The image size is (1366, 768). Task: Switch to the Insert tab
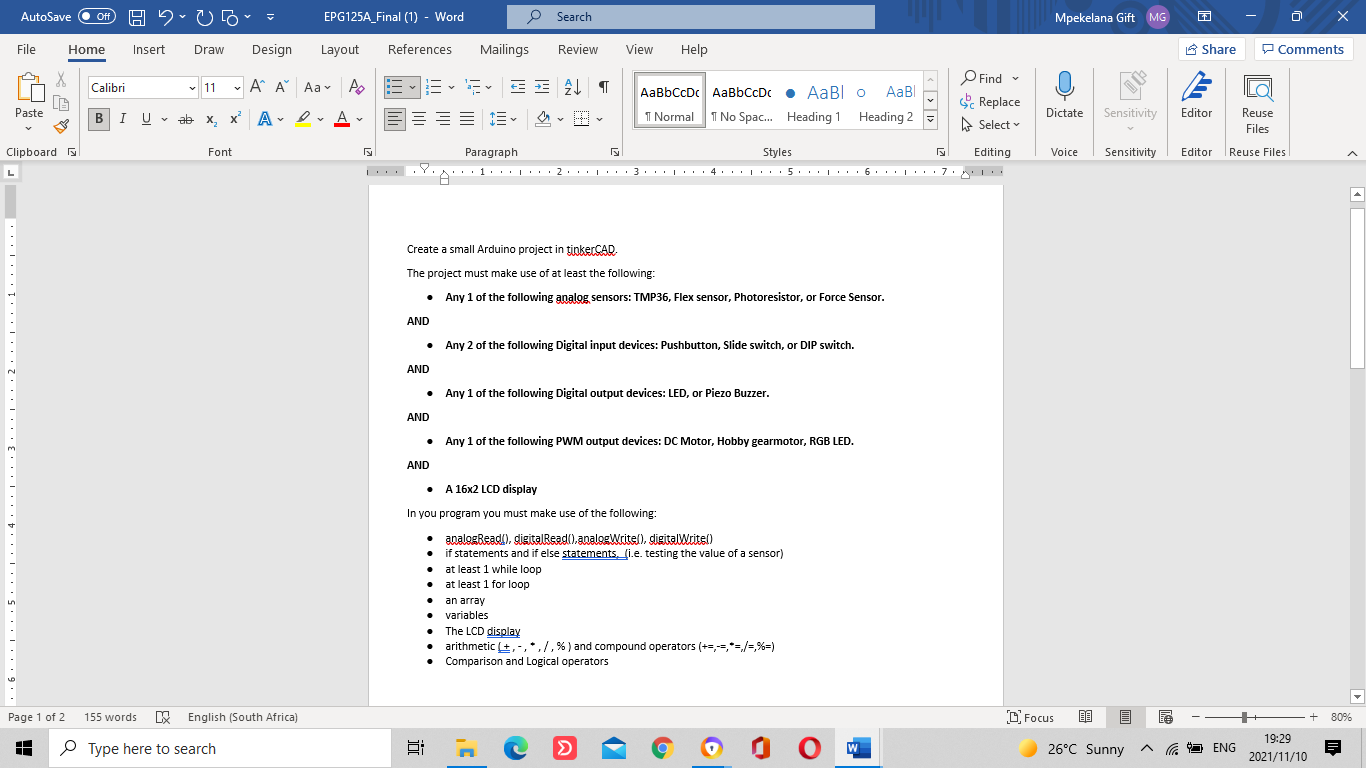148,49
